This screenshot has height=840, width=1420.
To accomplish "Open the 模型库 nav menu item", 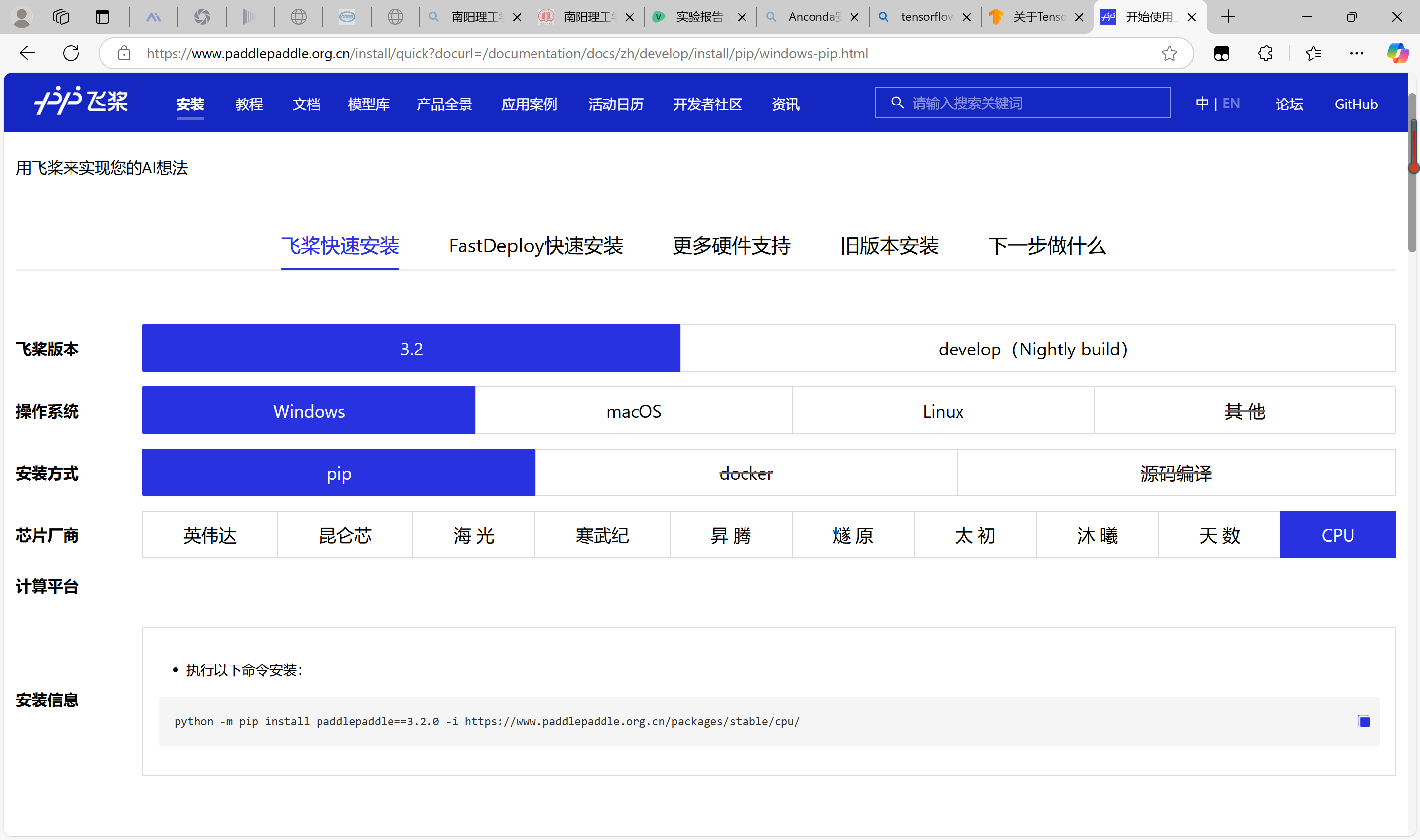I will coord(368,104).
